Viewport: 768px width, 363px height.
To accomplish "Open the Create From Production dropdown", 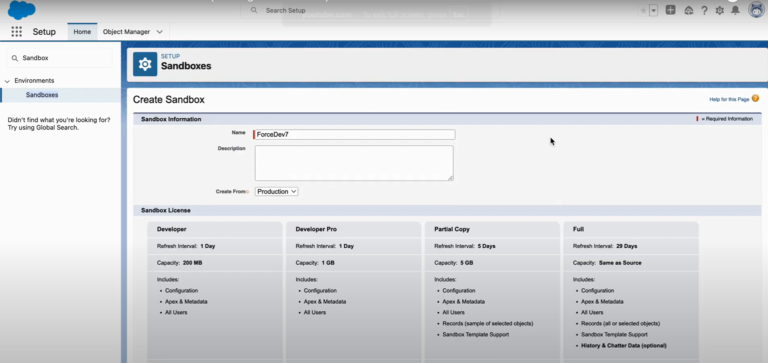I will pyautogui.click(x=276, y=192).
